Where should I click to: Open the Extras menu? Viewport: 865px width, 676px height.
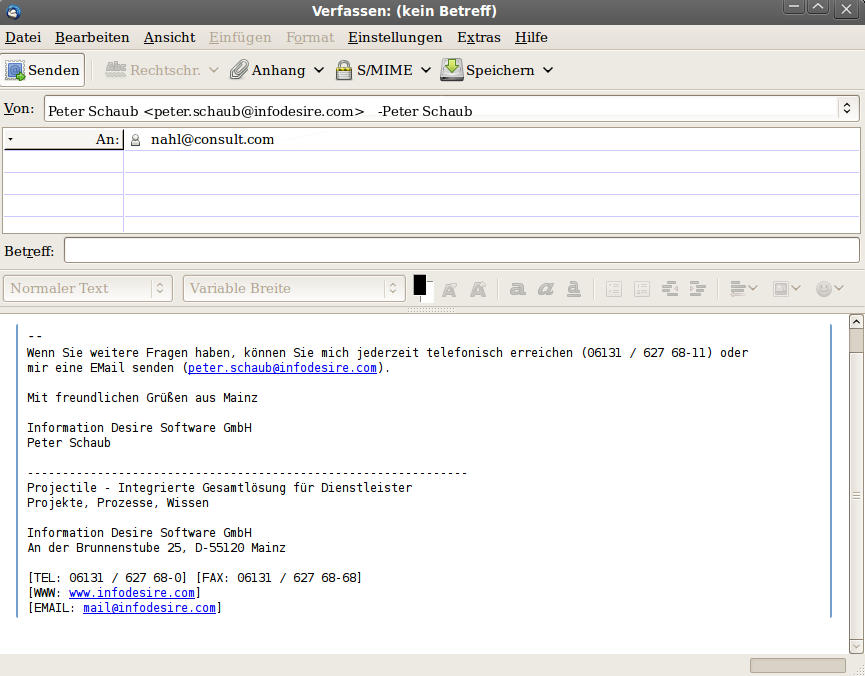(478, 37)
